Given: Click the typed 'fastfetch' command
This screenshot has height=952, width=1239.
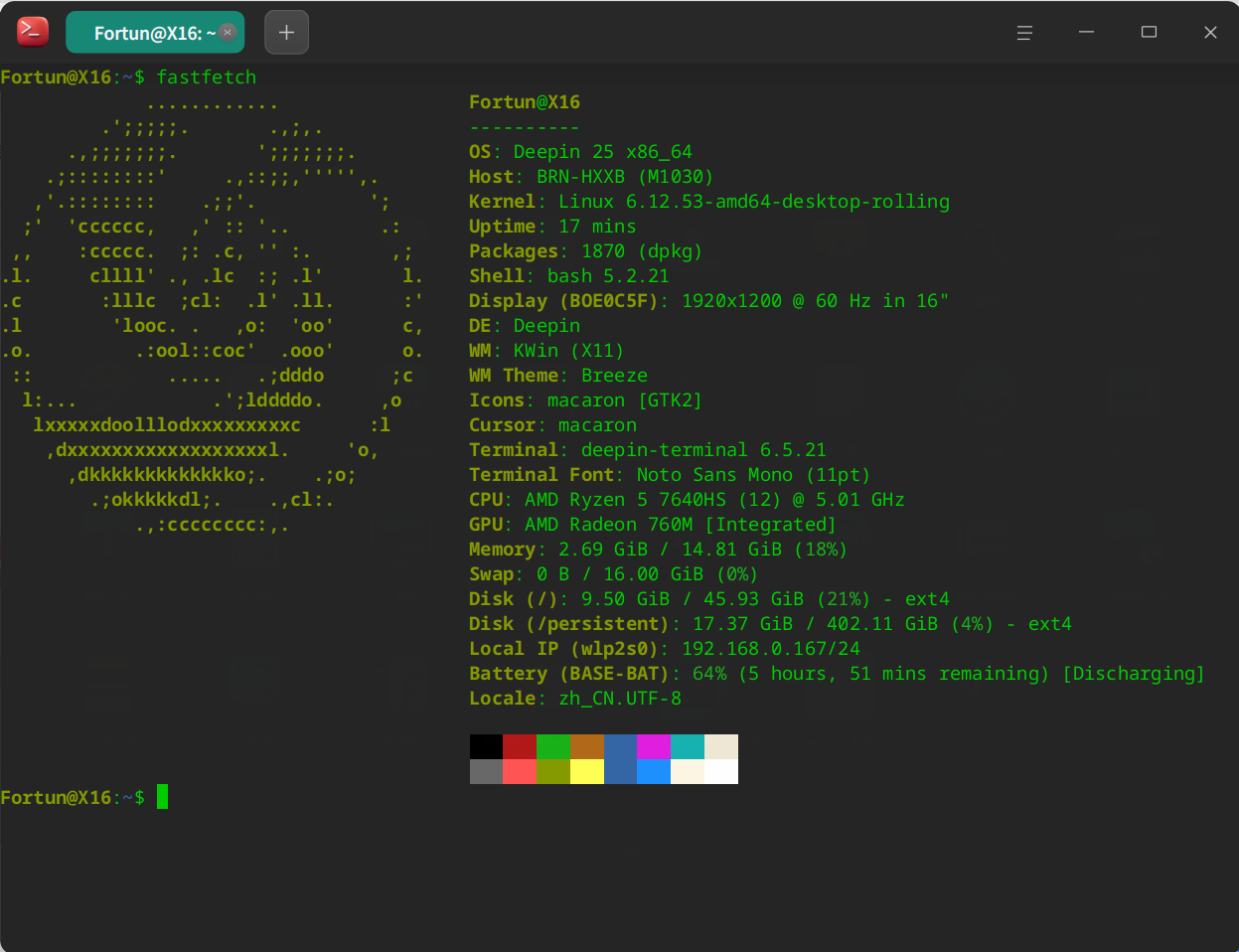Looking at the screenshot, I should point(207,78).
